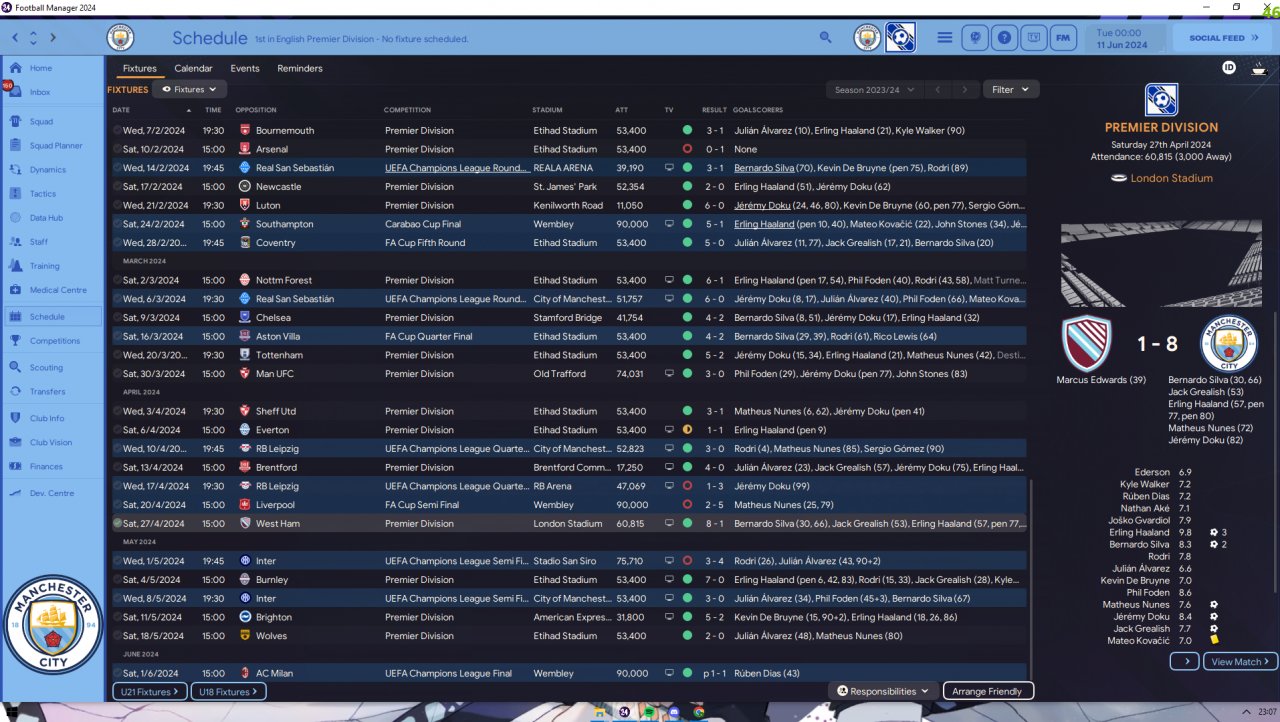Screen dimensions: 1280x722
Task: Select the row circle for the Everton fixture
Action: point(117,430)
